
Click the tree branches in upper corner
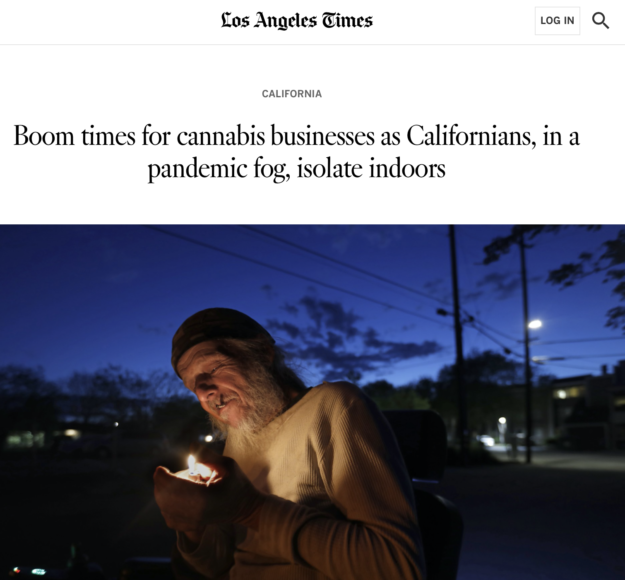[578, 271]
